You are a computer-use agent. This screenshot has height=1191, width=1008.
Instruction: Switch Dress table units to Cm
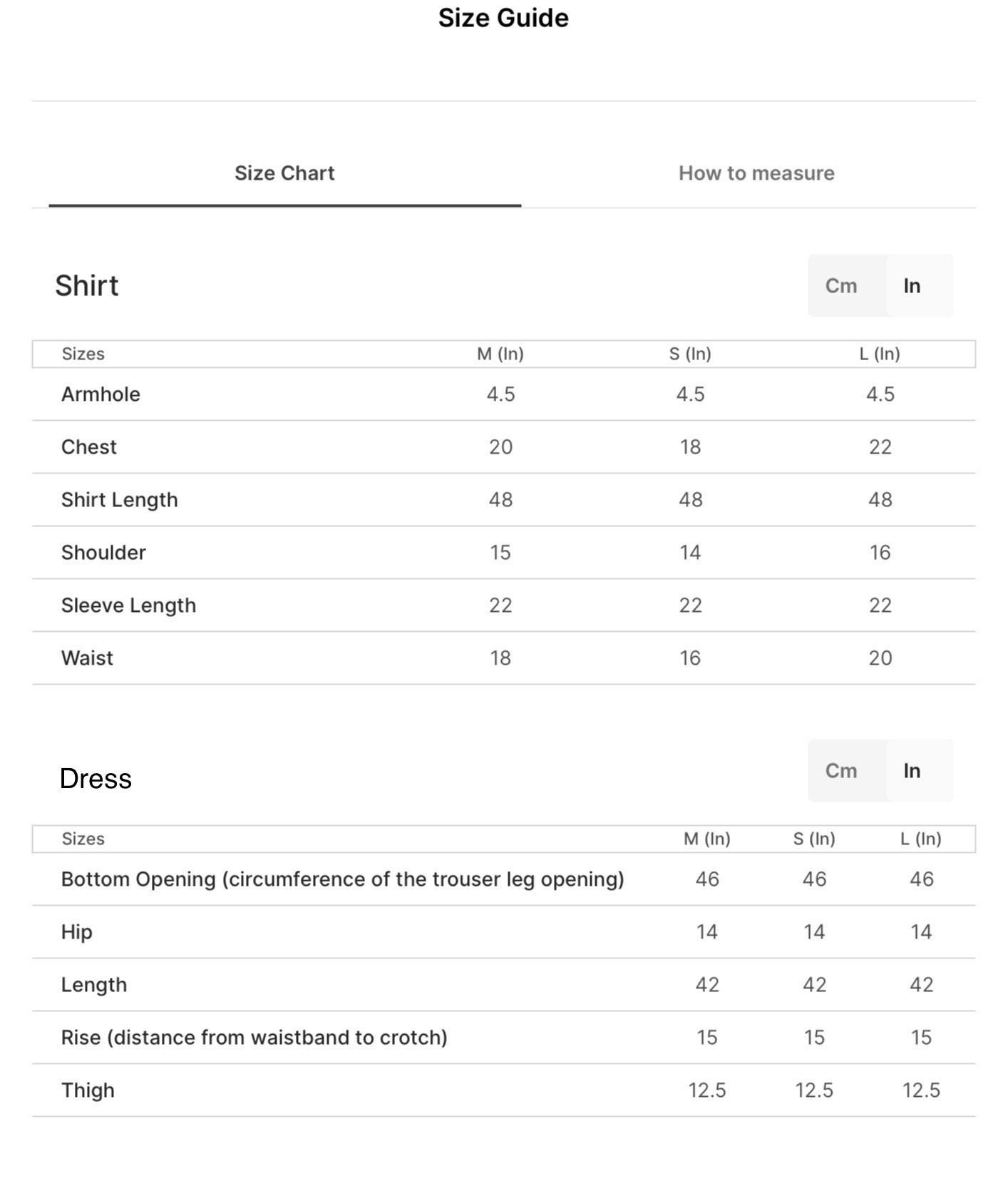(841, 771)
